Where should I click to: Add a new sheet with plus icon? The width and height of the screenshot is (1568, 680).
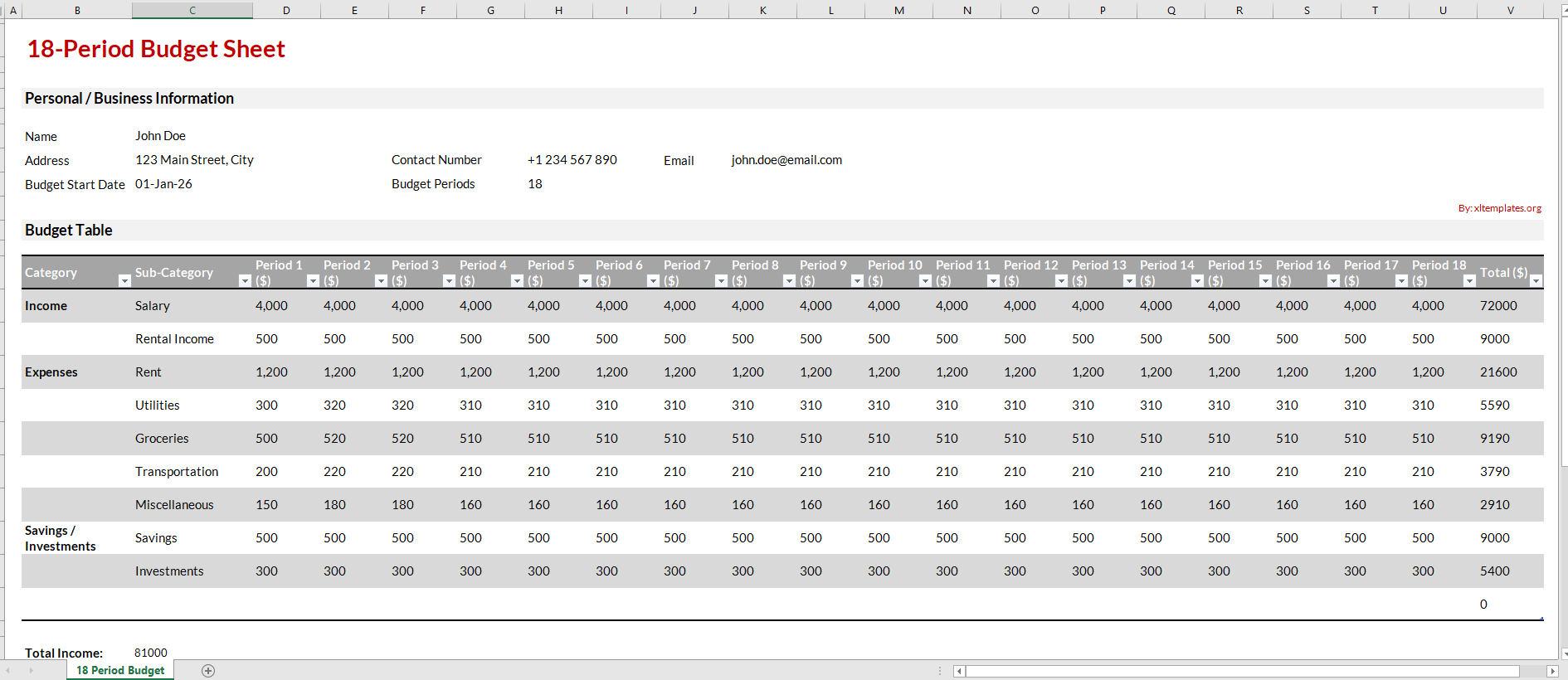(208, 671)
